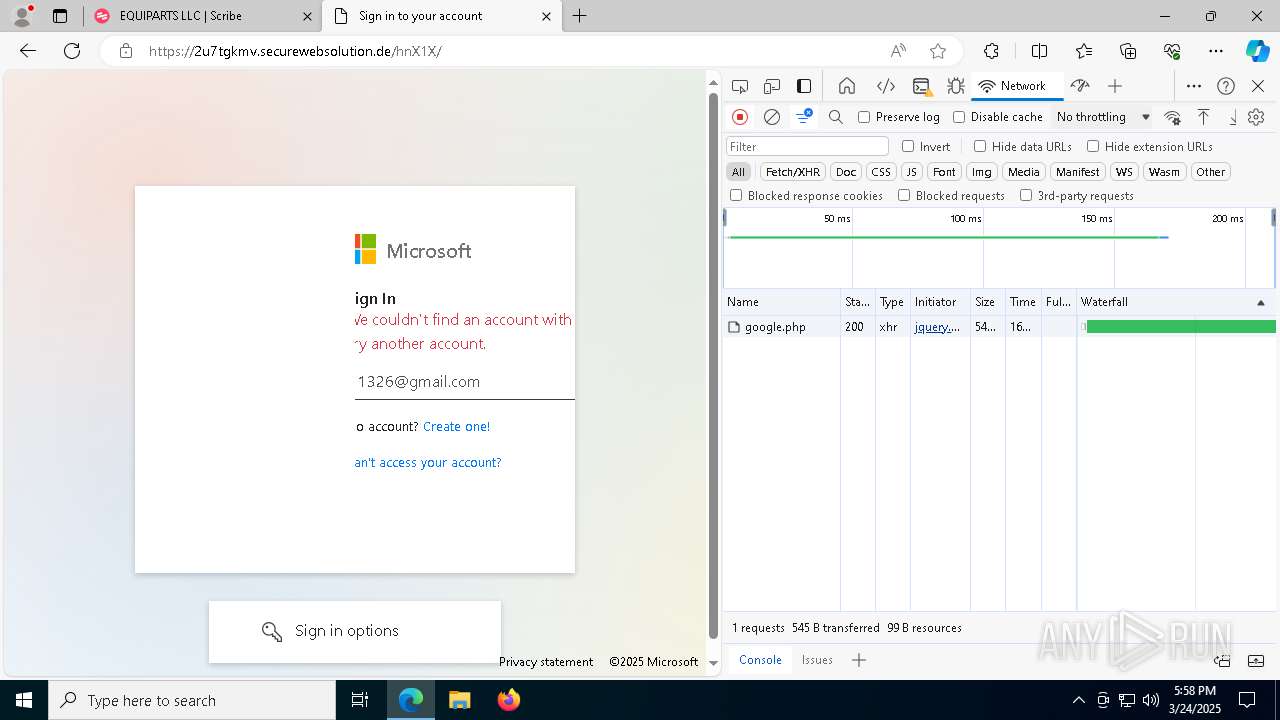Toggle the network filter icon
Screen dimensions: 1280x720
click(803, 117)
